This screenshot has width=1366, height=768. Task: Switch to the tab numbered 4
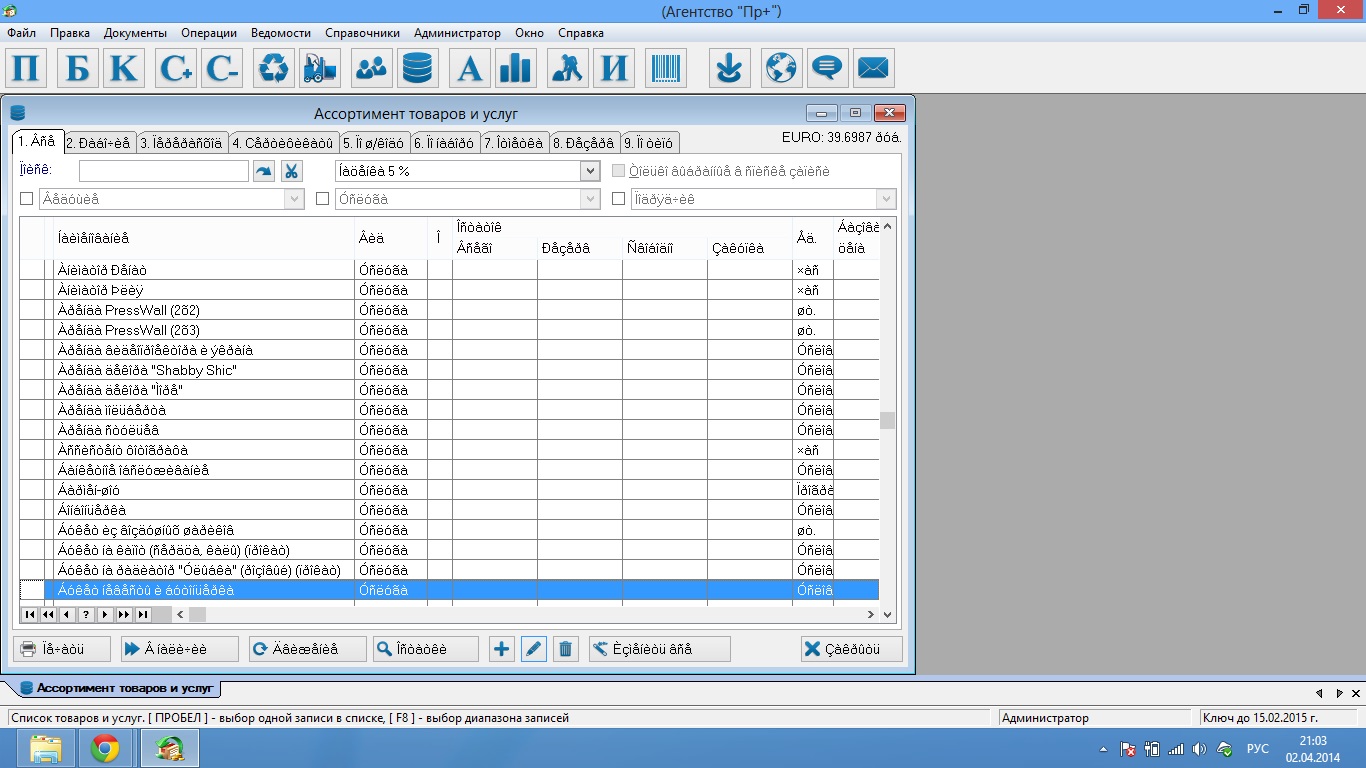click(282, 143)
